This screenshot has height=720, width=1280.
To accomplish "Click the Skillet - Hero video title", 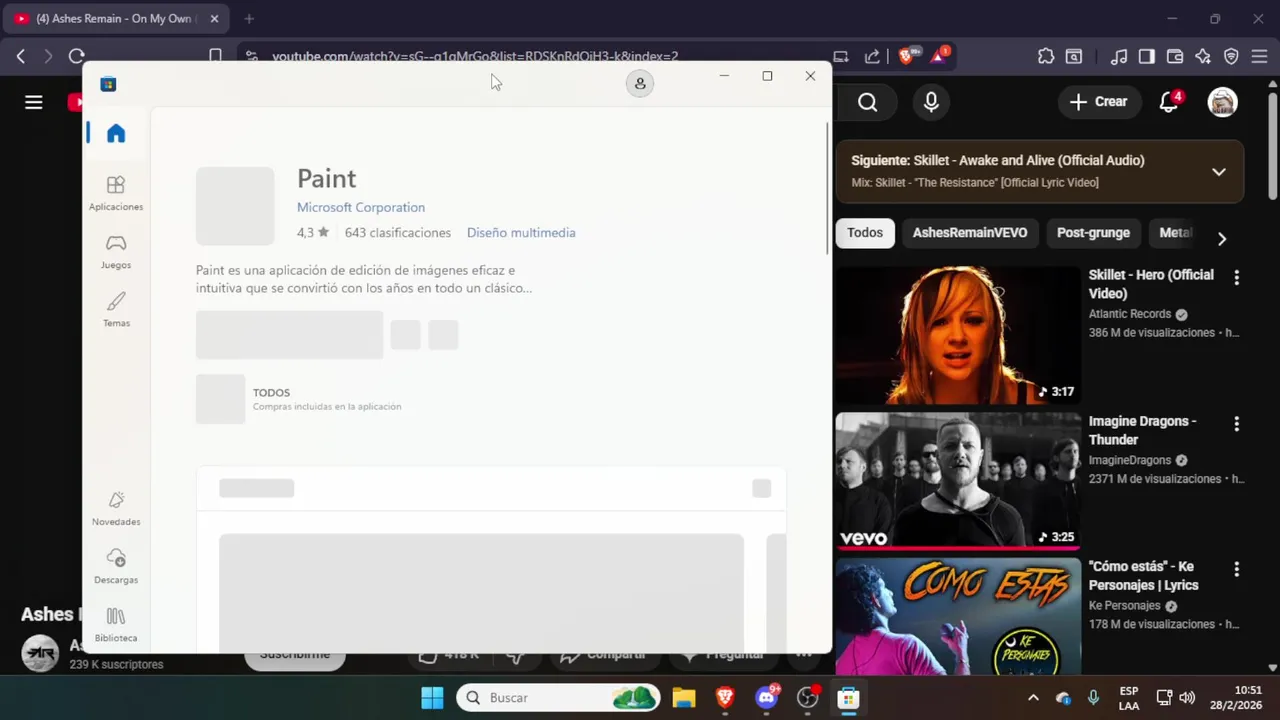I will tap(1151, 284).
